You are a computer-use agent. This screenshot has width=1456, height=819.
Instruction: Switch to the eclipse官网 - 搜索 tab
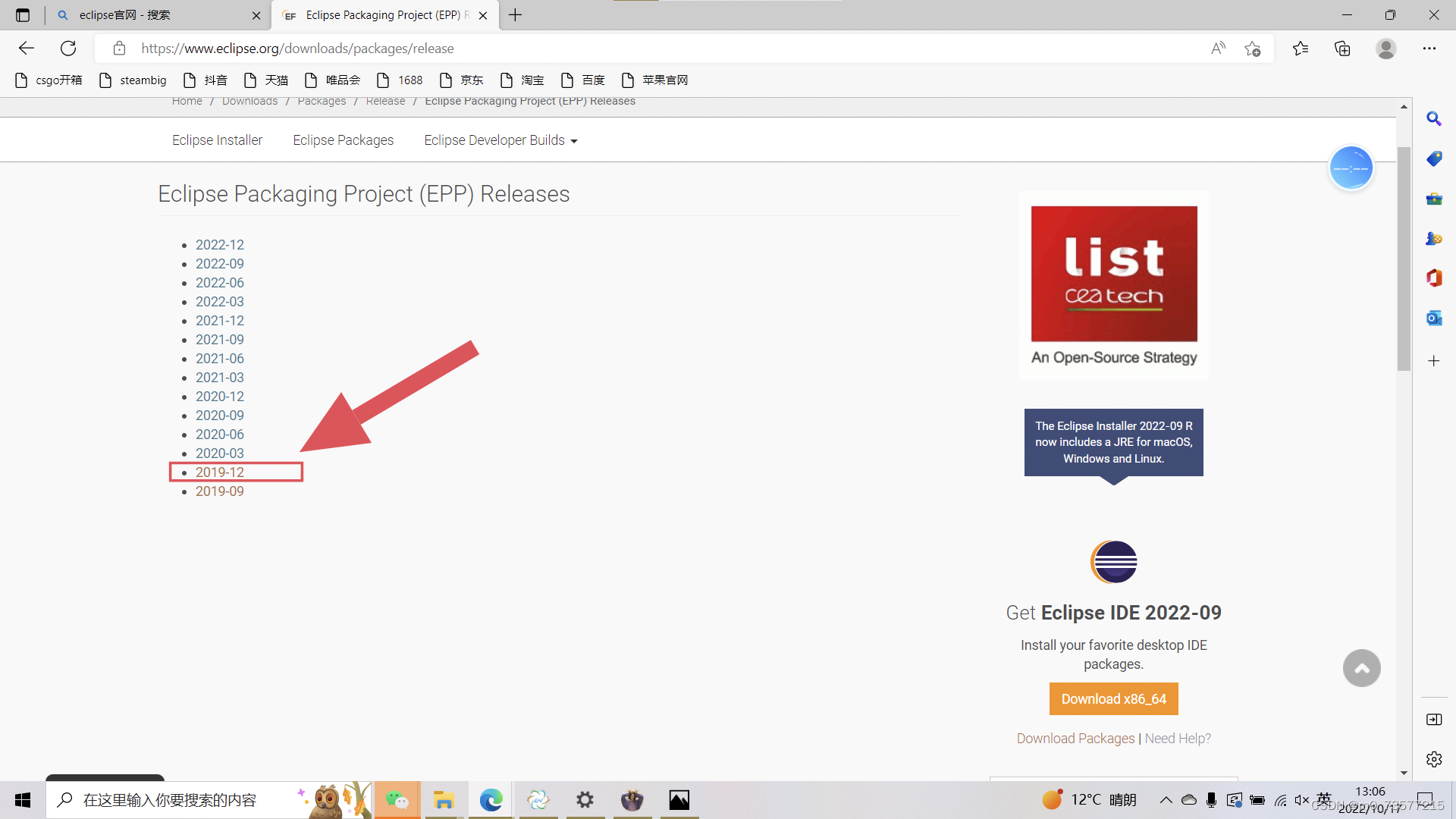(x=157, y=15)
